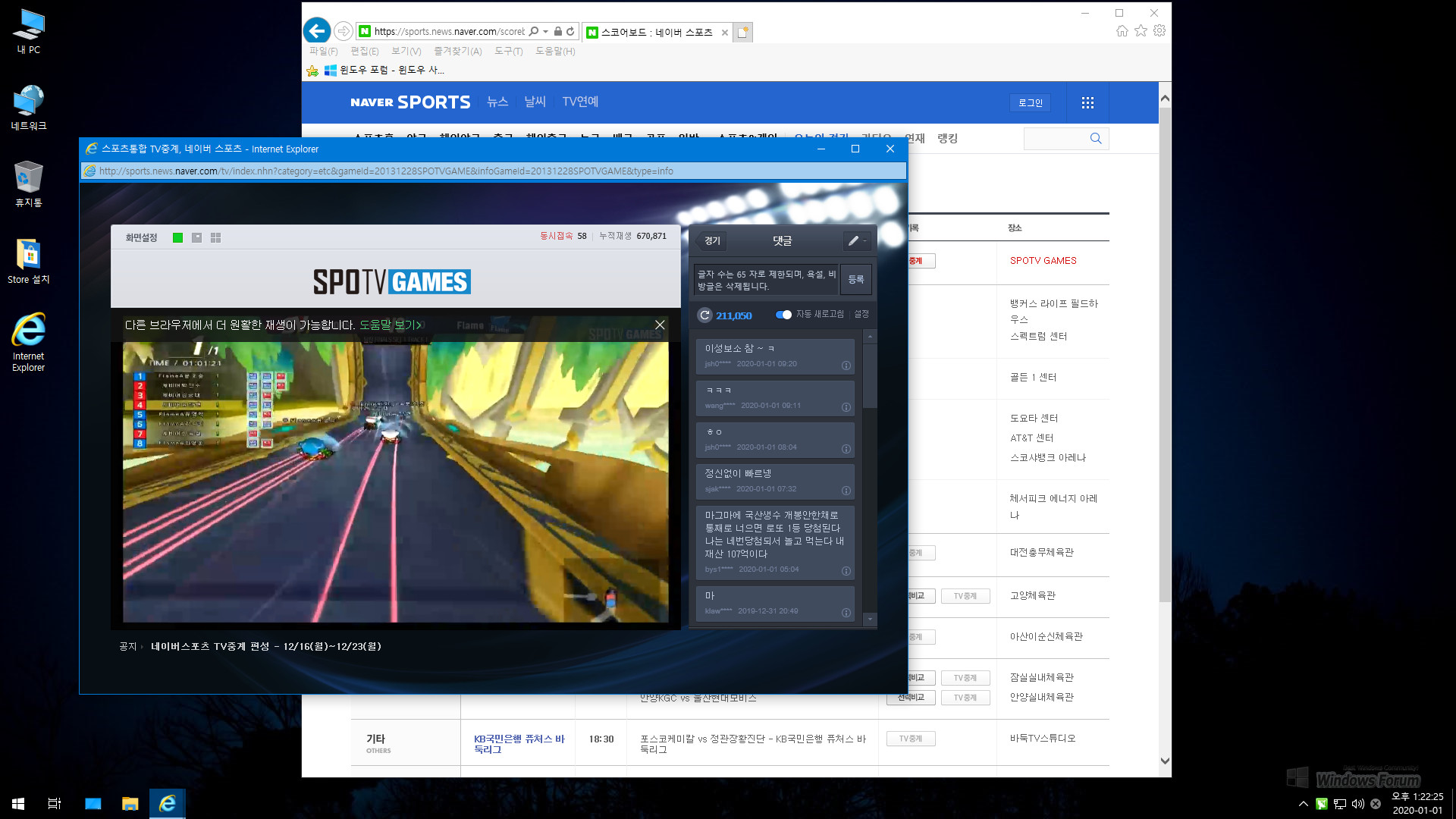1456x819 pixels.
Task: Click the TV중계 button for 고양체육관 row
Action: [965, 596]
